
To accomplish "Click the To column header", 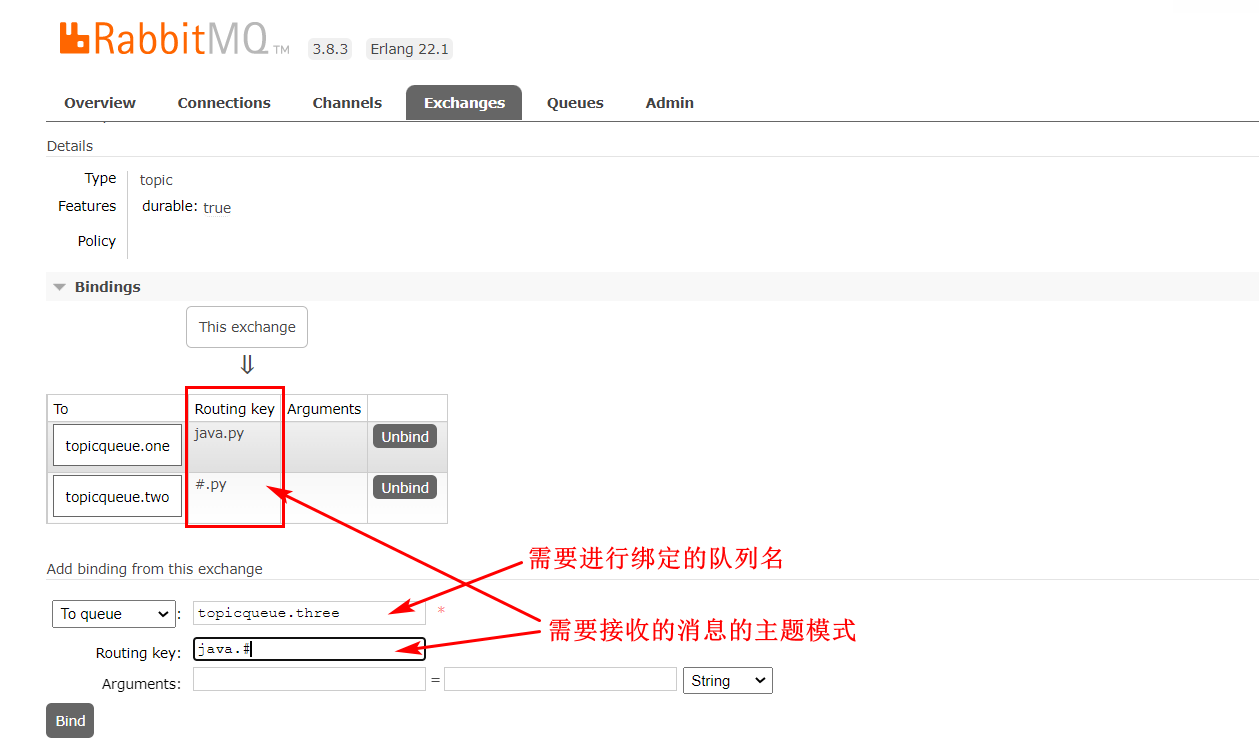I will coord(61,409).
